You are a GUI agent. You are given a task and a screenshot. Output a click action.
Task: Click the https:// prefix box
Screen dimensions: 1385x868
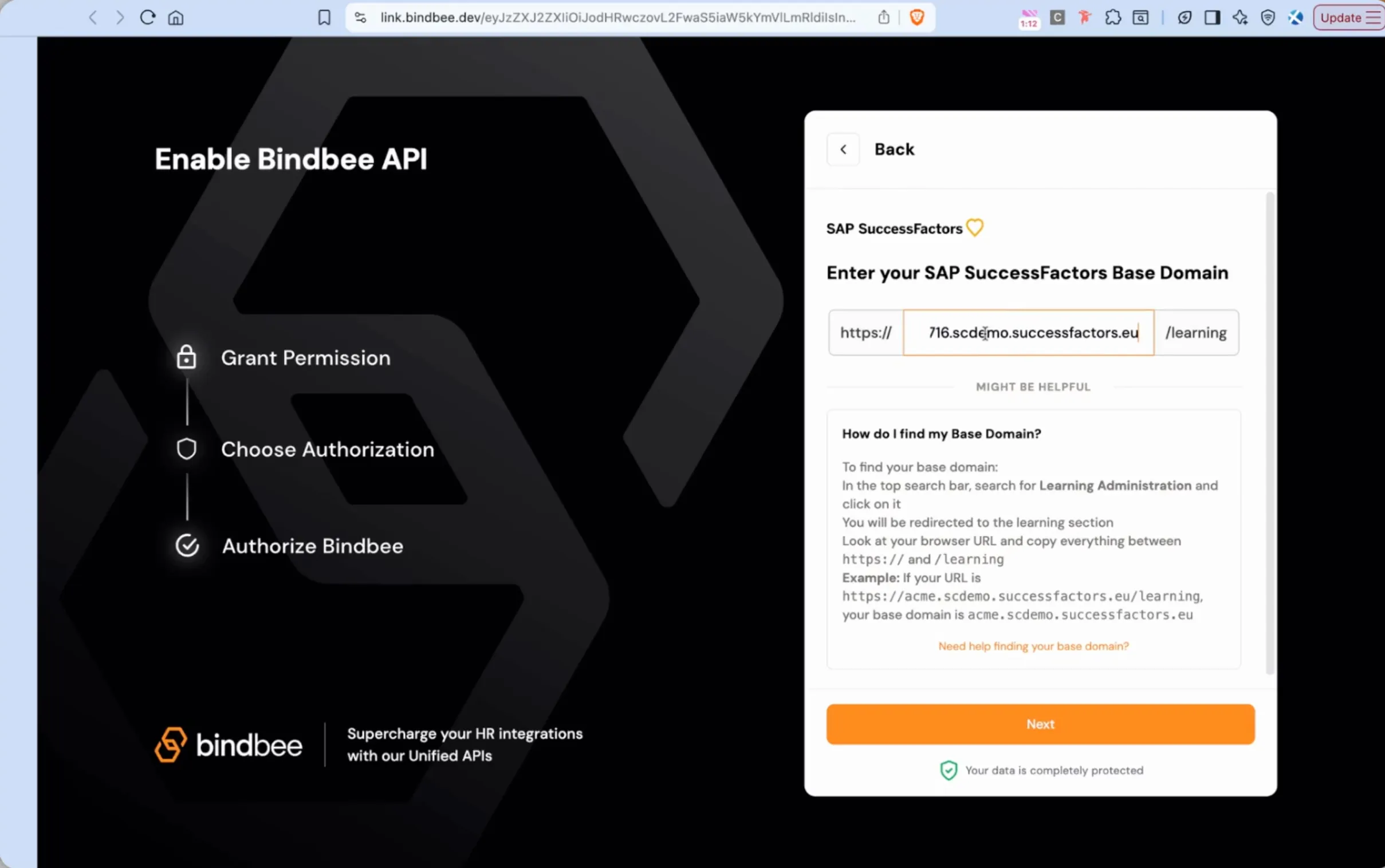pyautogui.click(x=865, y=333)
